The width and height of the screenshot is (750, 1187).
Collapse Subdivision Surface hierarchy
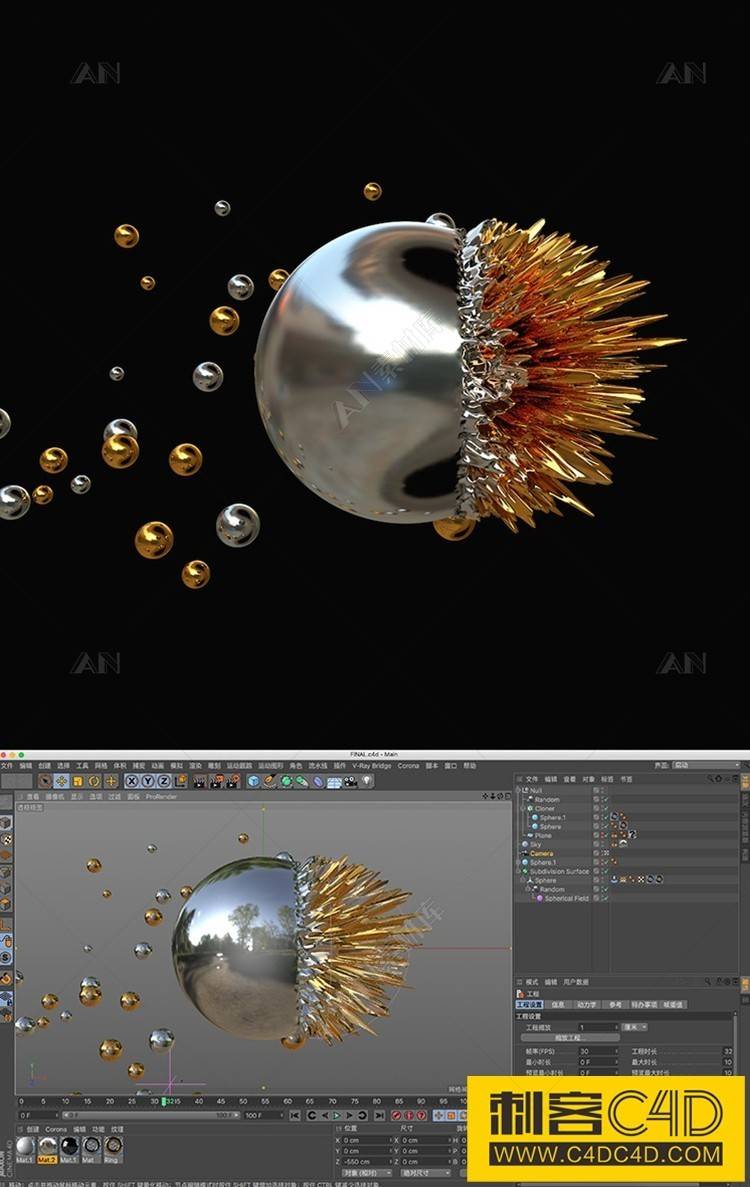pyautogui.click(x=518, y=871)
